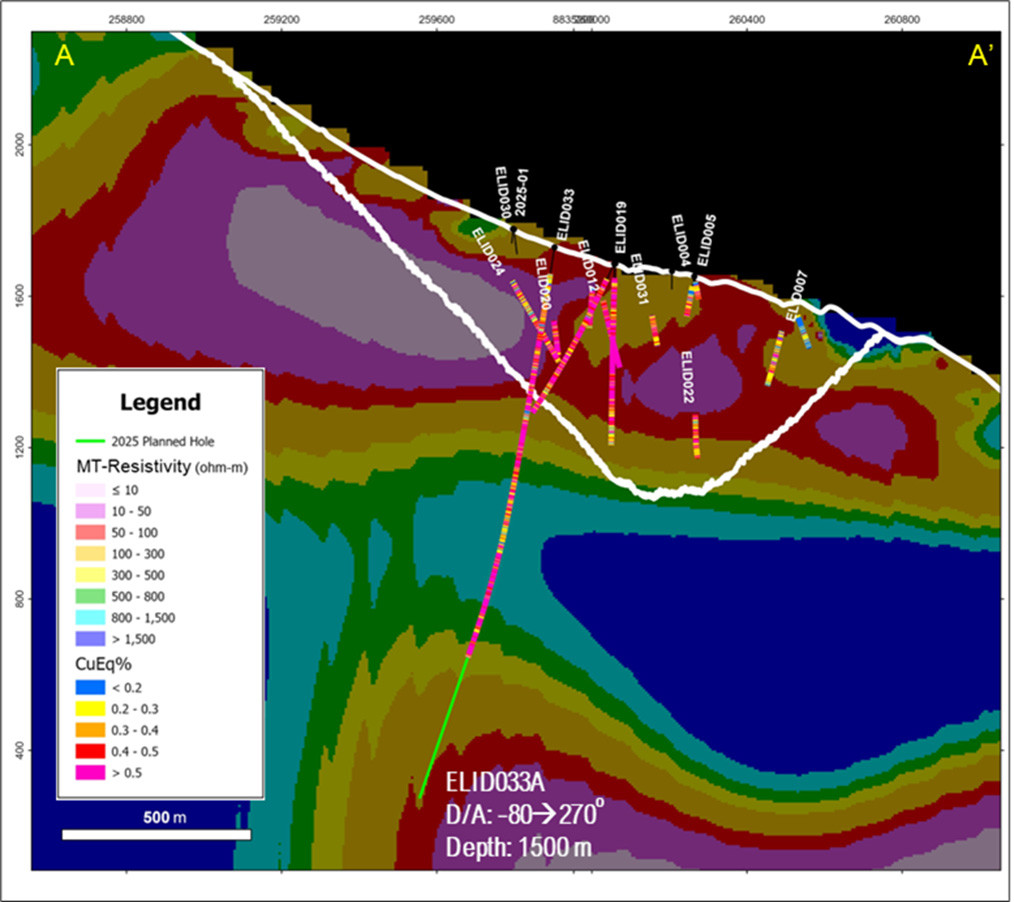Click the 259200 easting axis label
This screenshot has width=1014, height=902.
pos(281,19)
